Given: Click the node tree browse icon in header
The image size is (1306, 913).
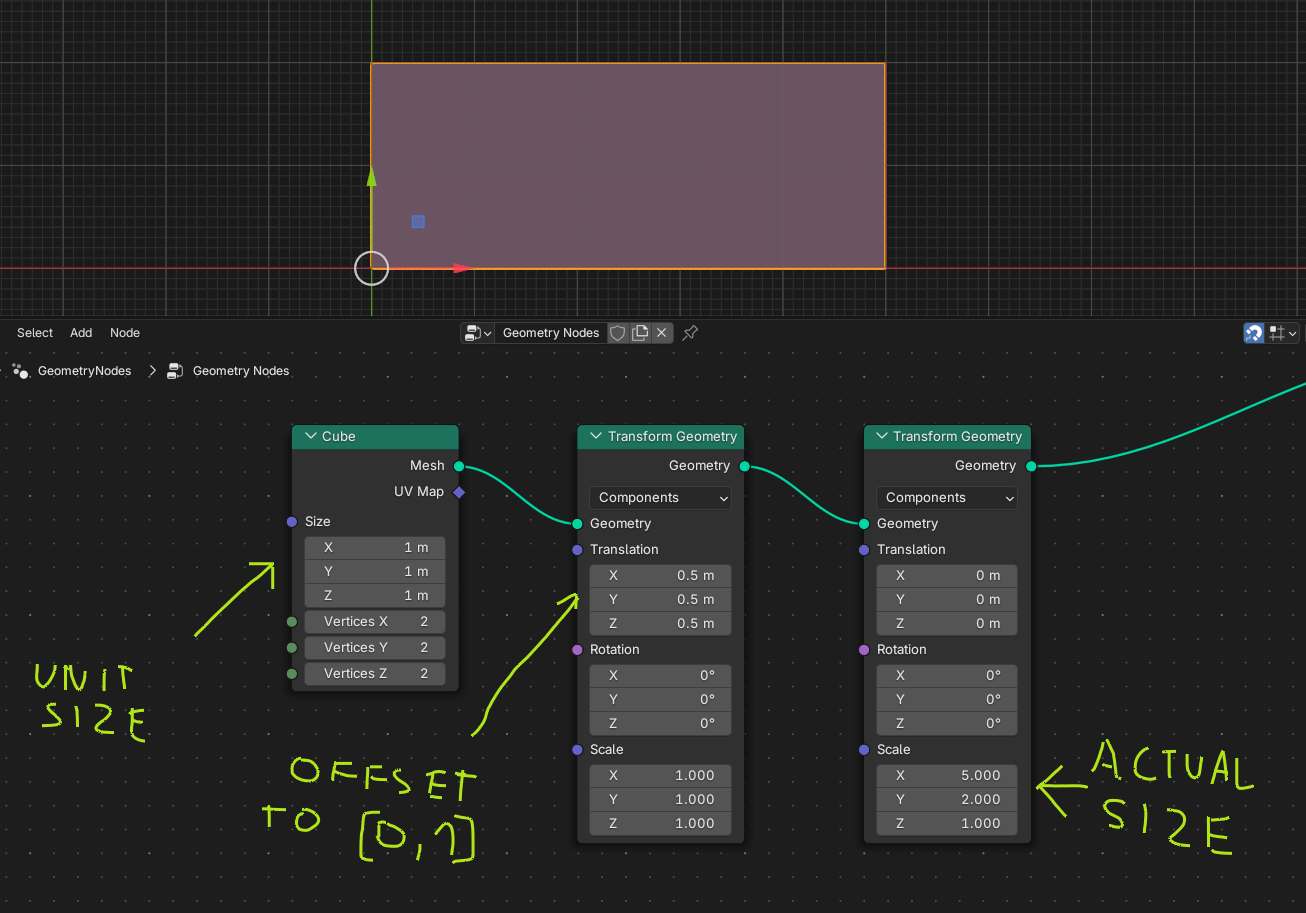Looking at the screenshot, I should [476, 333].
